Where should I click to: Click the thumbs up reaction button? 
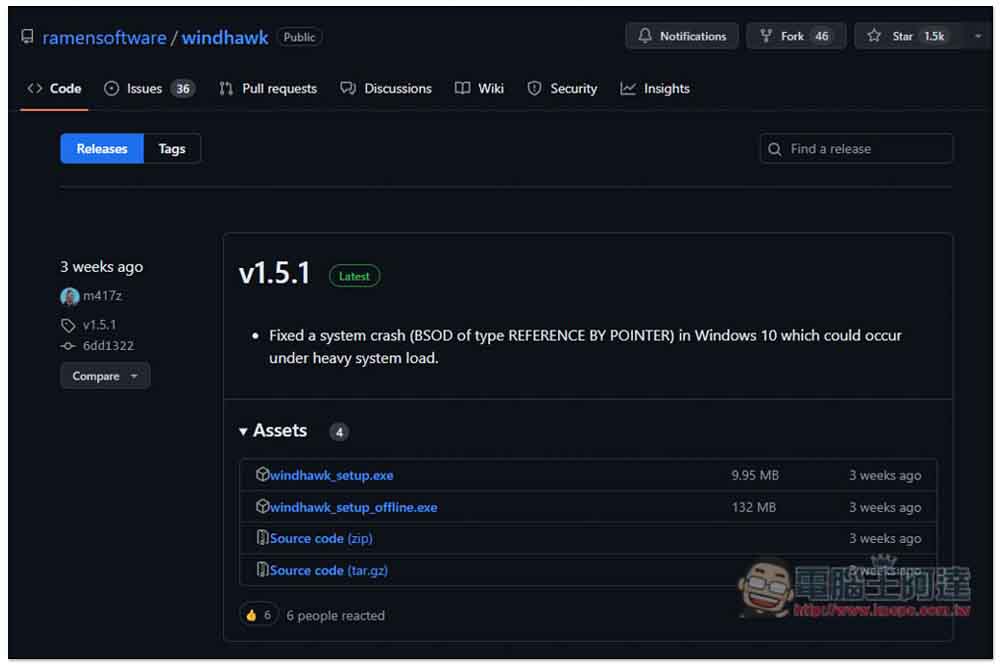click(259, 615)
